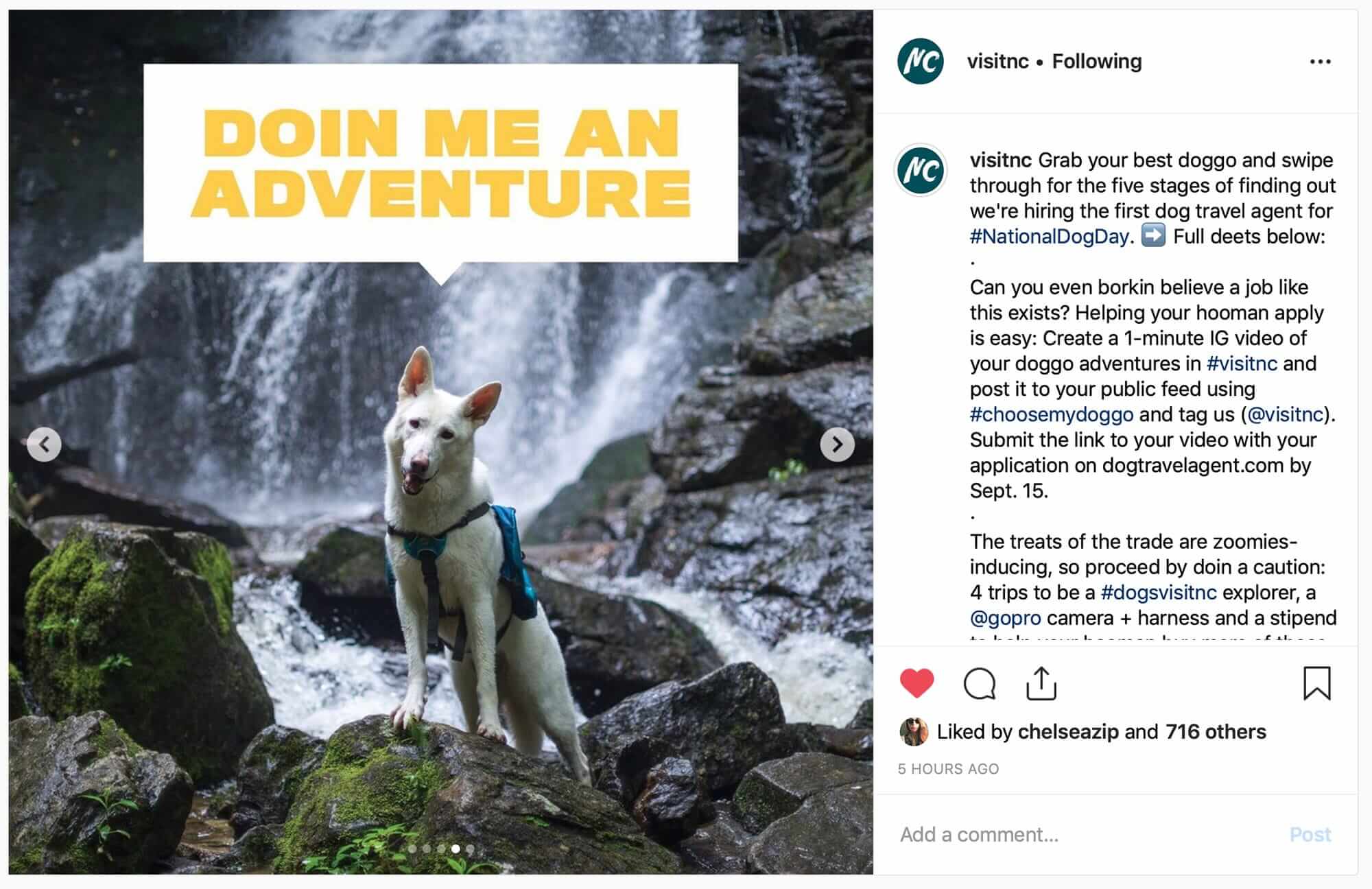Open the 5 hours ago timestamp
Viewport: 1372px width, 889px height.
click(x=948, y=769)
